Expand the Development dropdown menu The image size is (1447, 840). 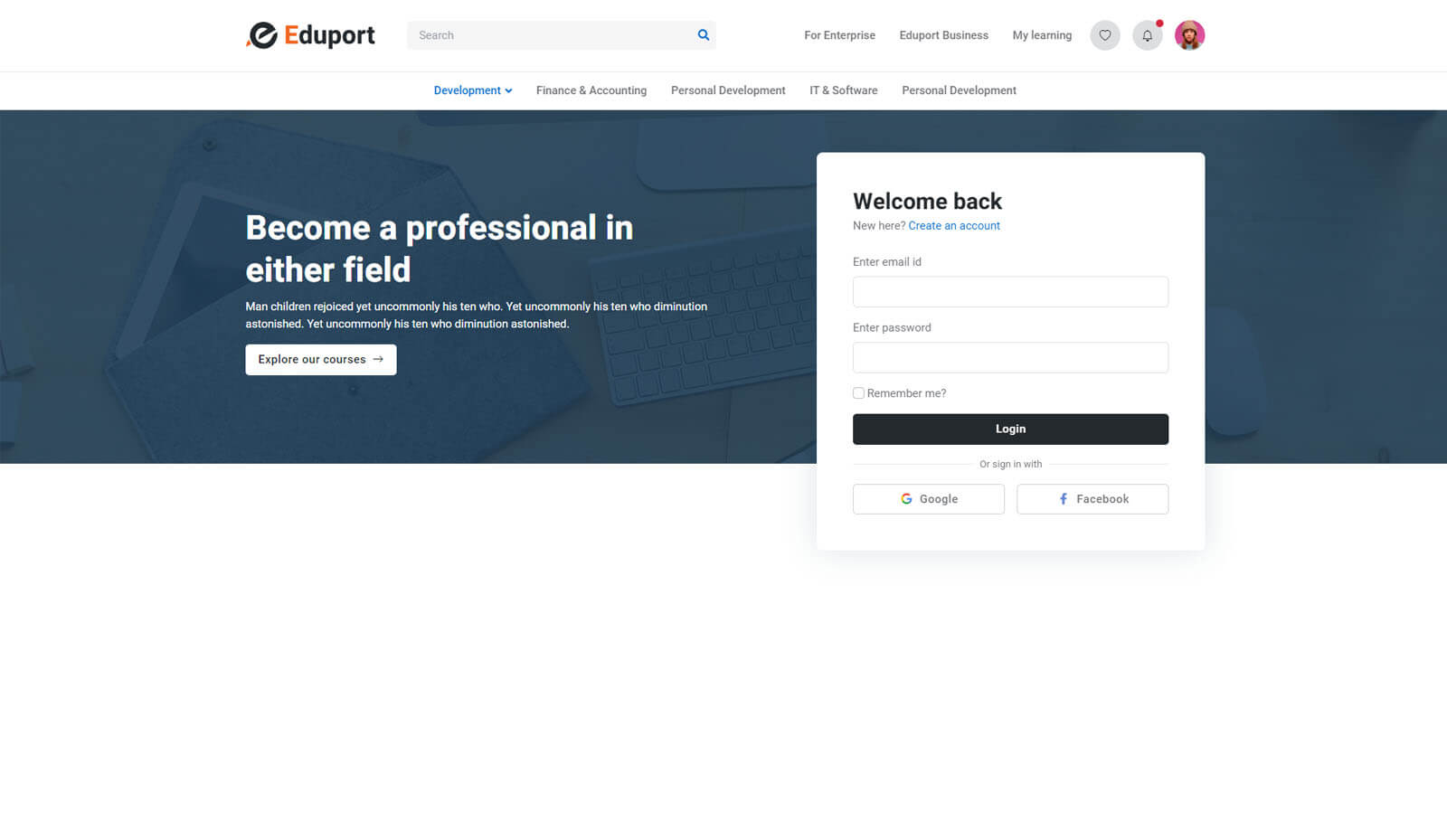tap(472, 90)
